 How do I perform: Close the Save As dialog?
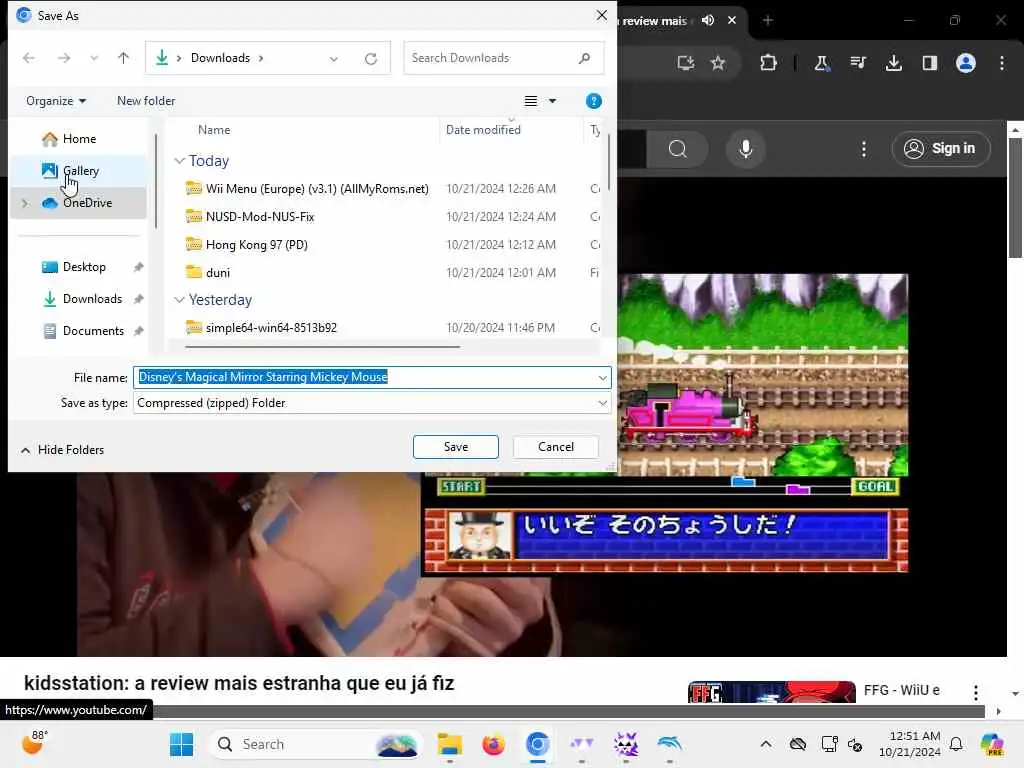tap(601, 15)
